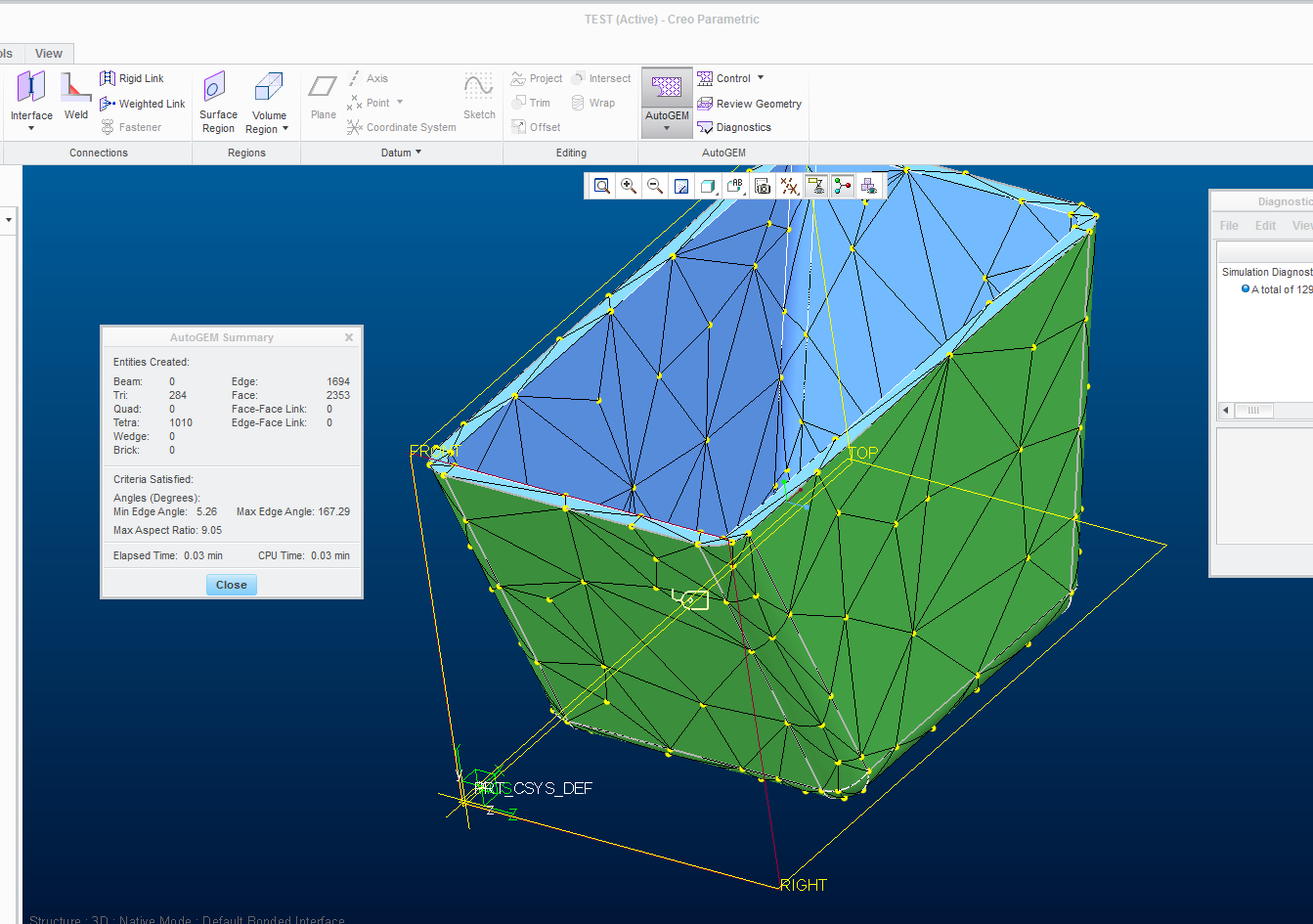The width and height of the screenshot is (1313, 924).
Task: Click the CPU Time: 0.03 min text
Action: (x=304, y=555)
